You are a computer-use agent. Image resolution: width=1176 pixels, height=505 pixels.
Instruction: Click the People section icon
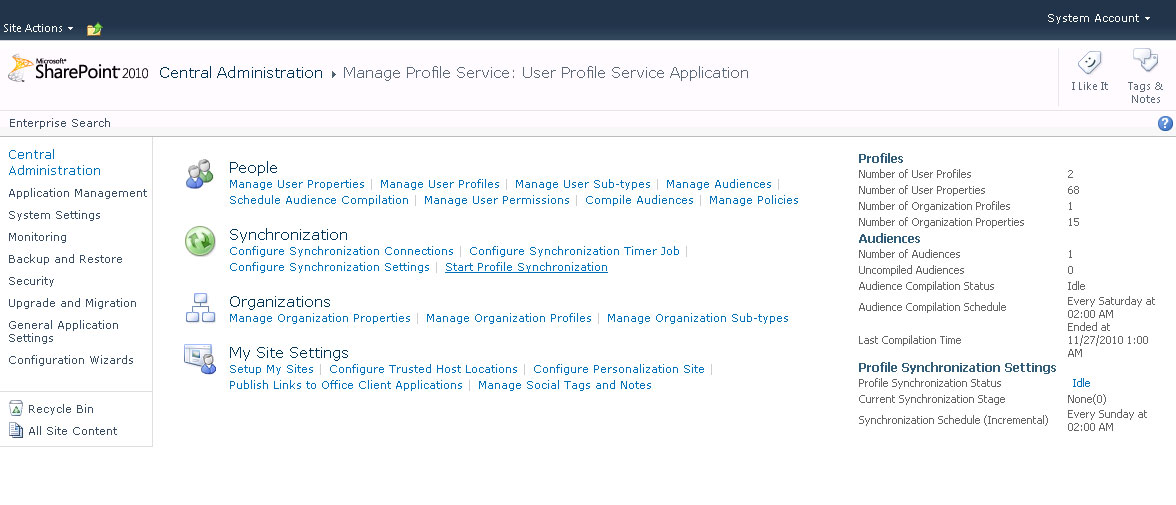[200, 174]
